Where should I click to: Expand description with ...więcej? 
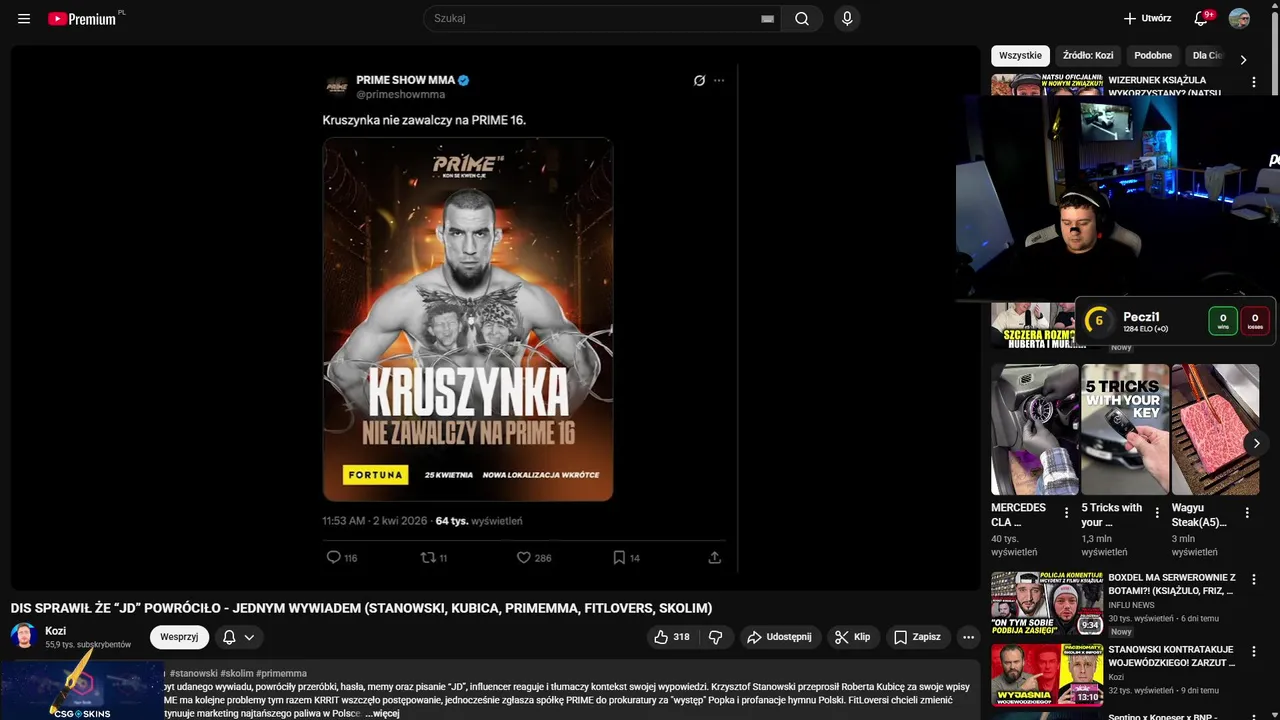point(382,713)
